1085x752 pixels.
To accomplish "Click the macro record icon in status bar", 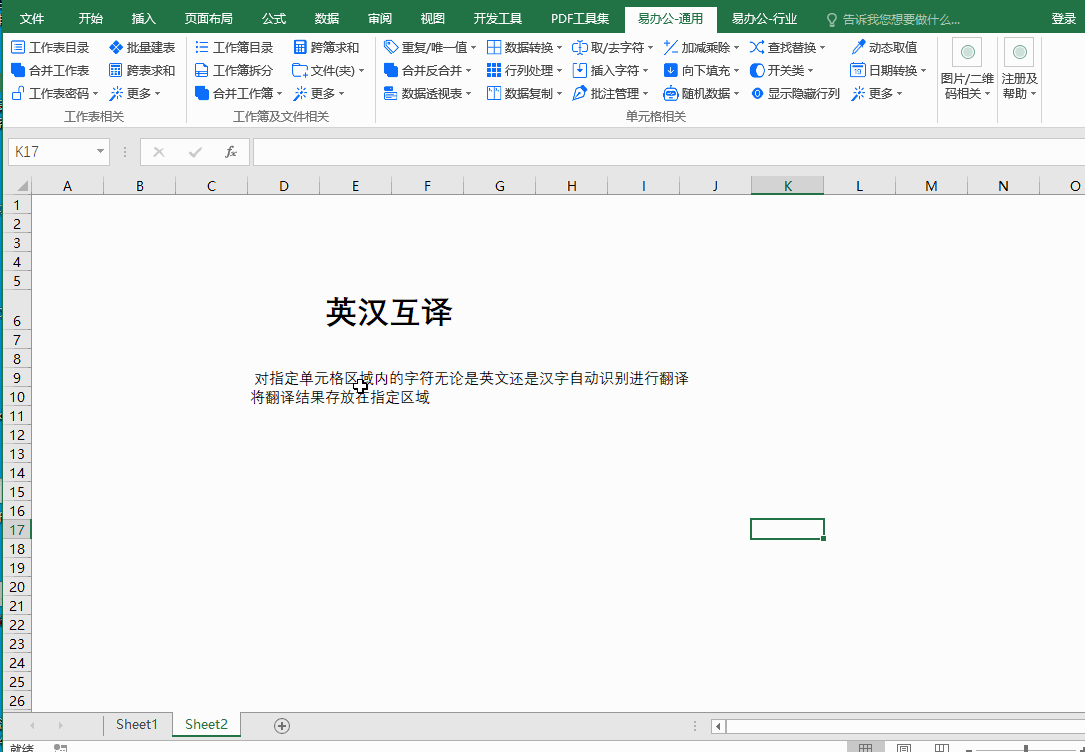I will [61, 748].
